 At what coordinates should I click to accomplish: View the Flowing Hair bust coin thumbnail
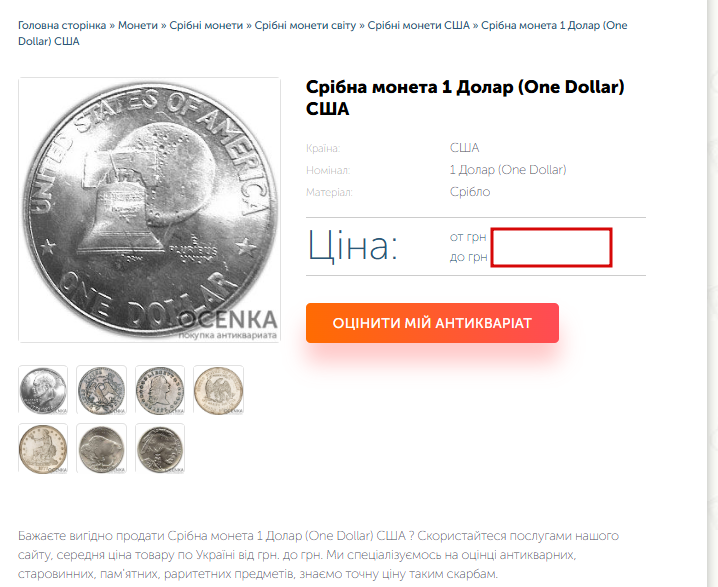160,390
